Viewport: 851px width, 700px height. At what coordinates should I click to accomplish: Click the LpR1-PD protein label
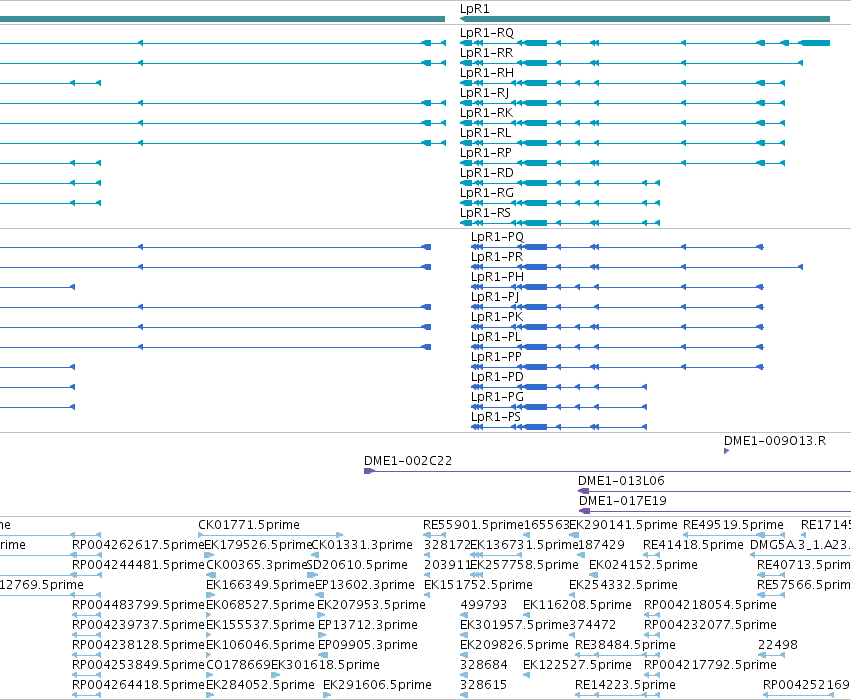click(497, 378)
